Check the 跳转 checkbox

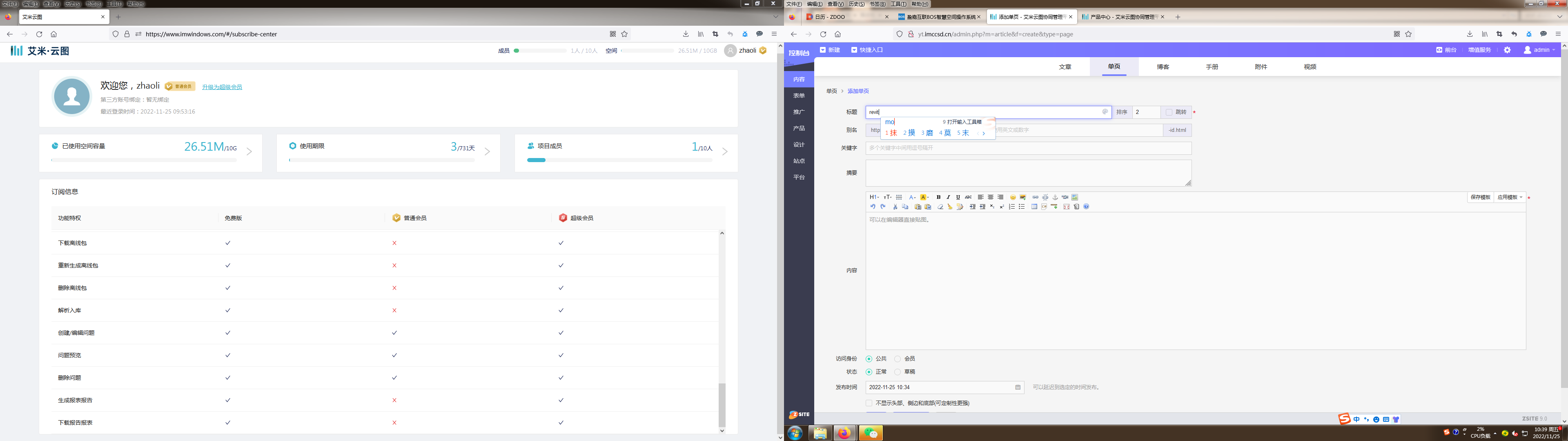click(1169, 112)
